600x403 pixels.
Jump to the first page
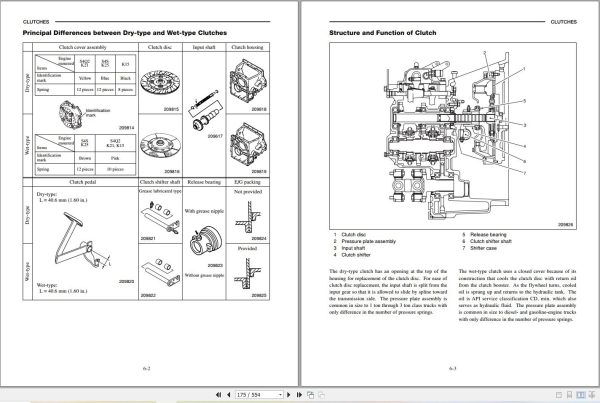click(218, 395)
